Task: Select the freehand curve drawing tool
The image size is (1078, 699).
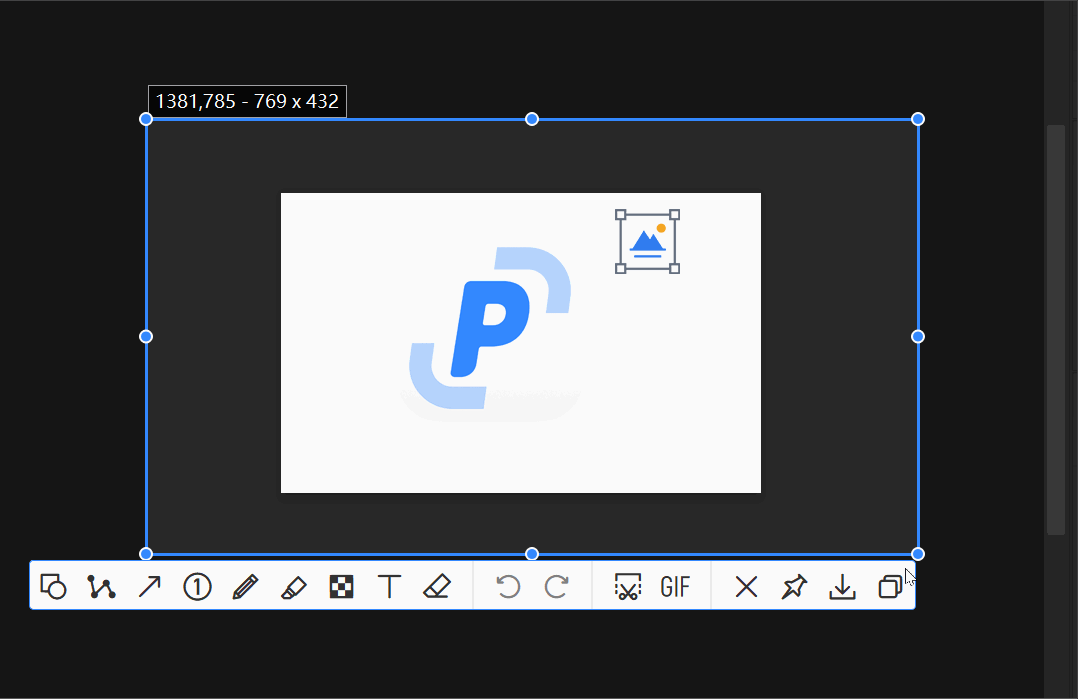Action: pos(101,587)
